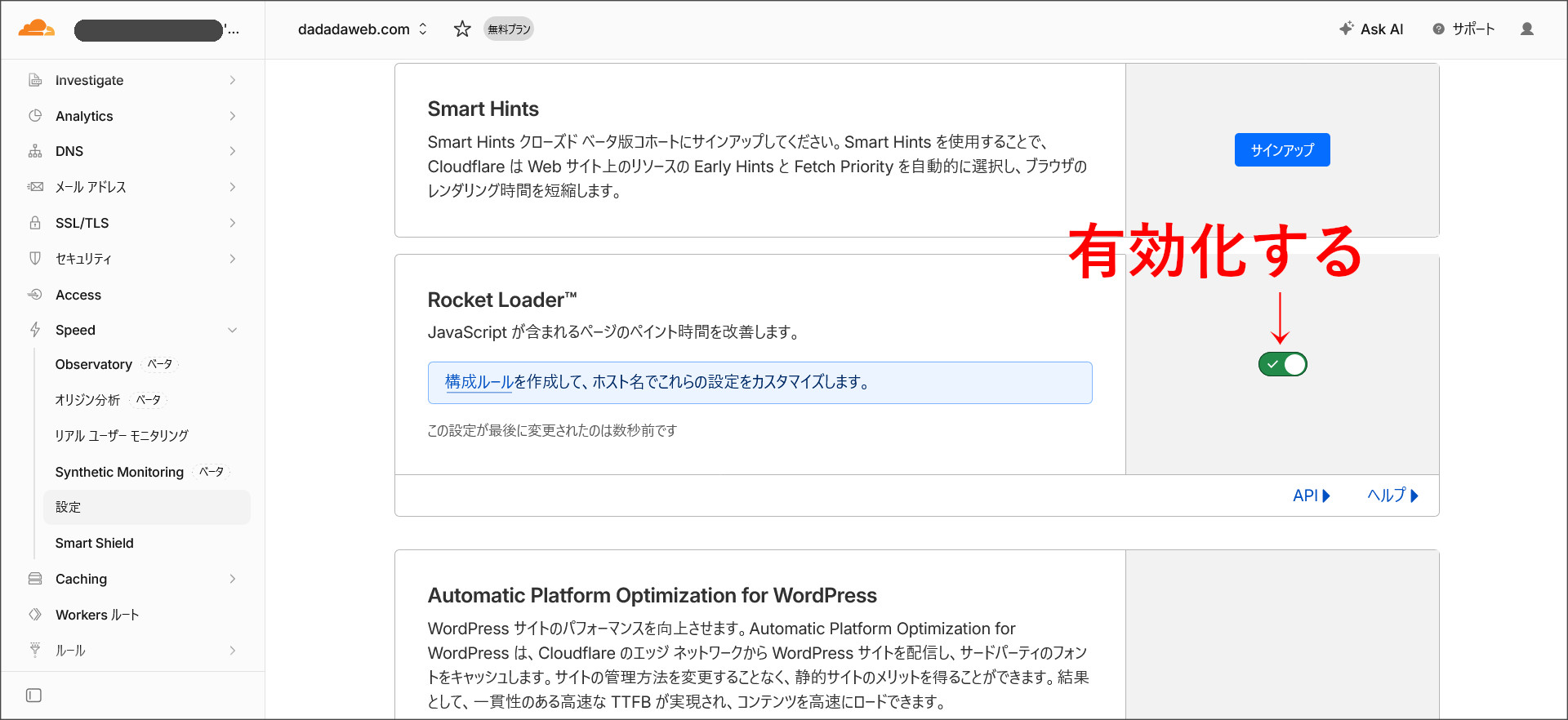Expand the SSL/TLS menu chevron
Image resolution: width=1568 pixels, height=720 pixels.
click(233, 223)
